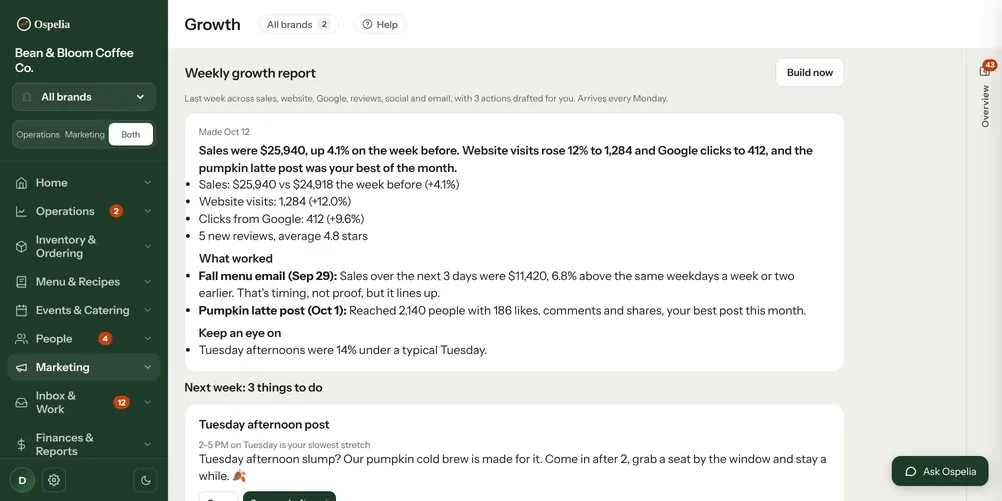Viewport: 1002px width, 501px height.
Task: Click the Growth page title
Action: coord(212,24)
